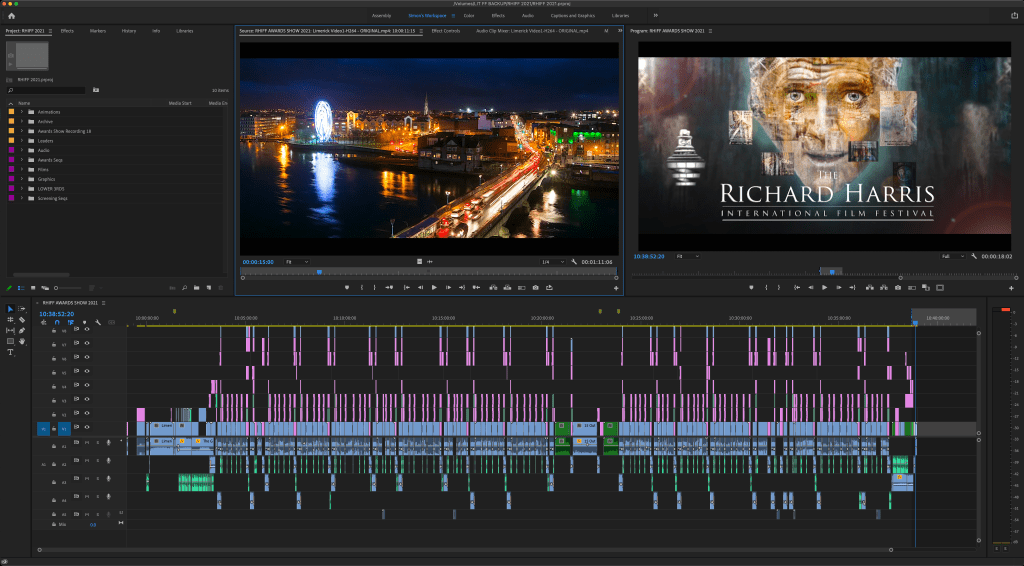Pick the Track Select Forward tool
1024x566 pixels.
coord(22,309)
